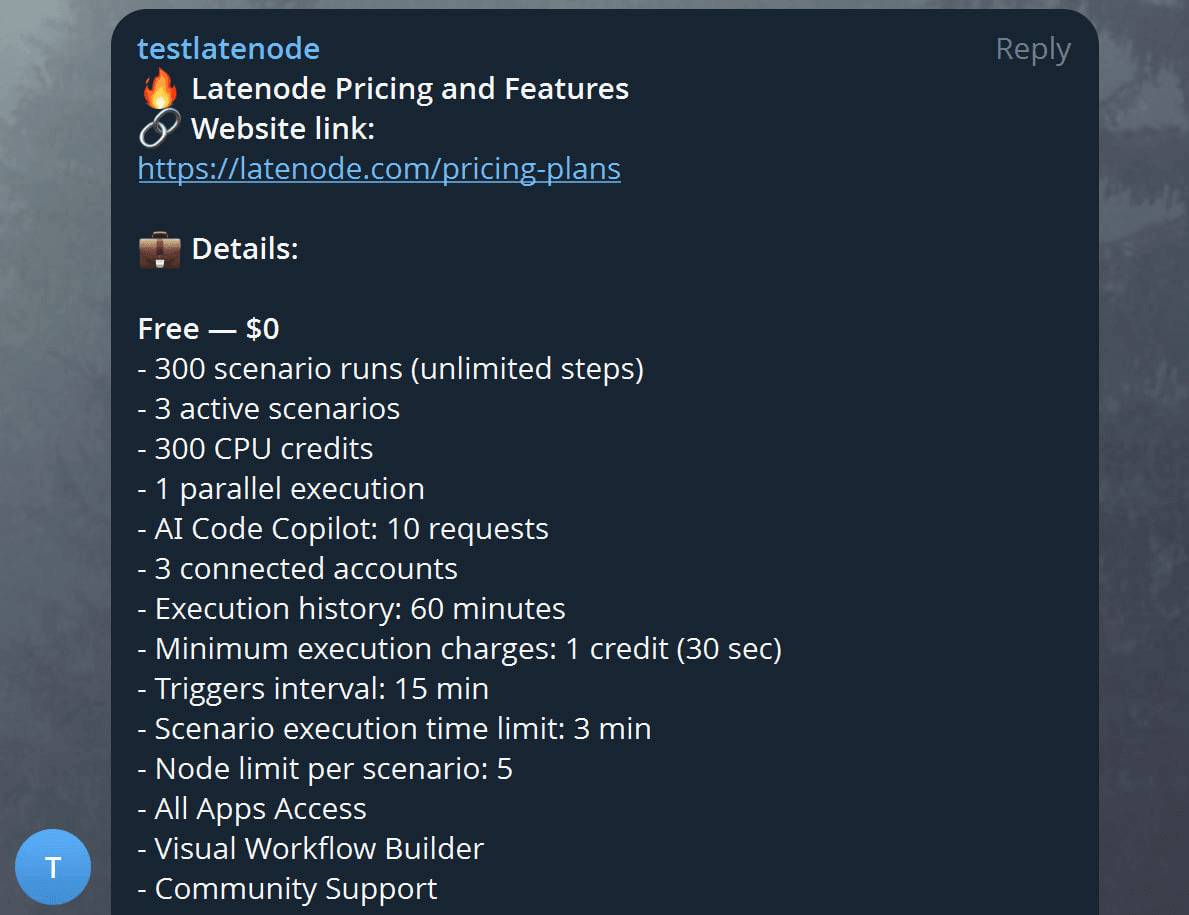Click the 'Details:' heading text
This screenshot has height=915, width=1189.
tap(245, 249)
